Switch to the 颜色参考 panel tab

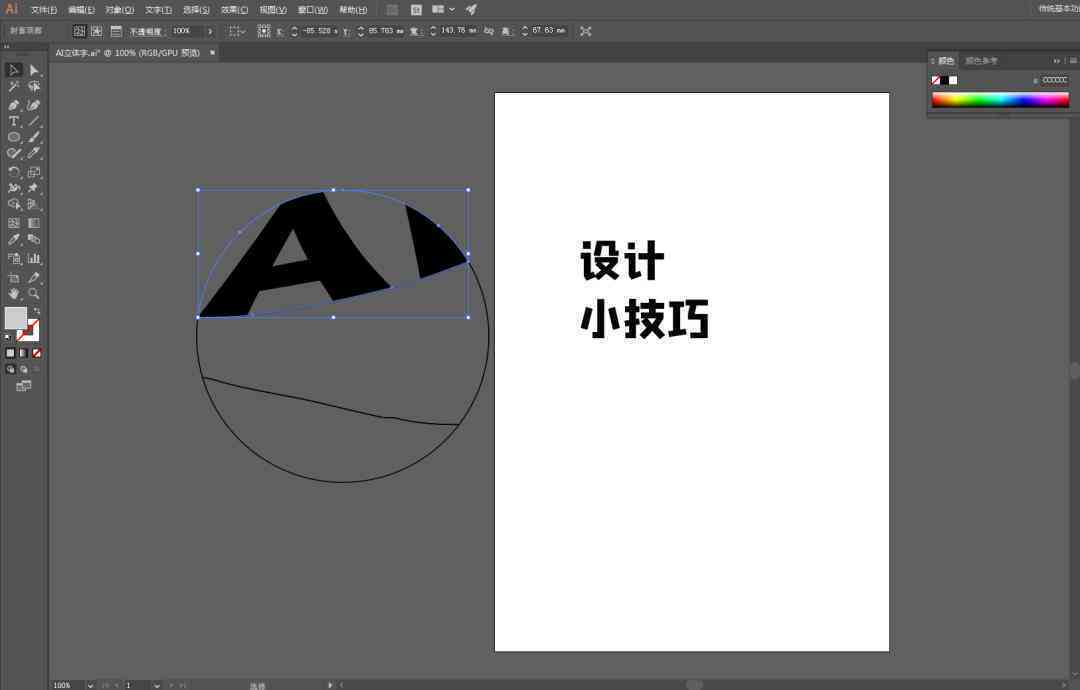pyautogui.click(x=981, y=61)
